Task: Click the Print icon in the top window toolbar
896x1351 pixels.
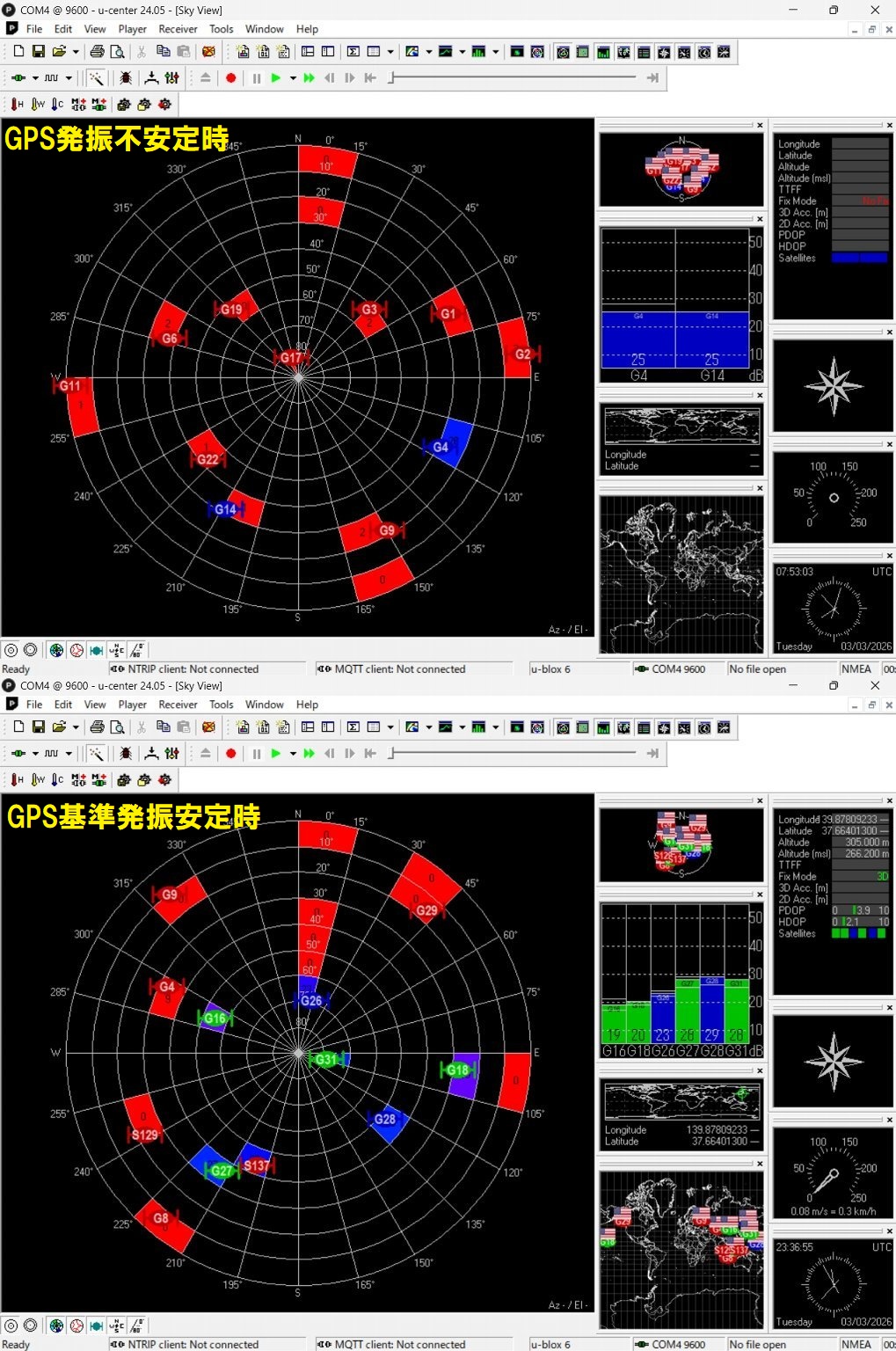Action: click(97, 52)
